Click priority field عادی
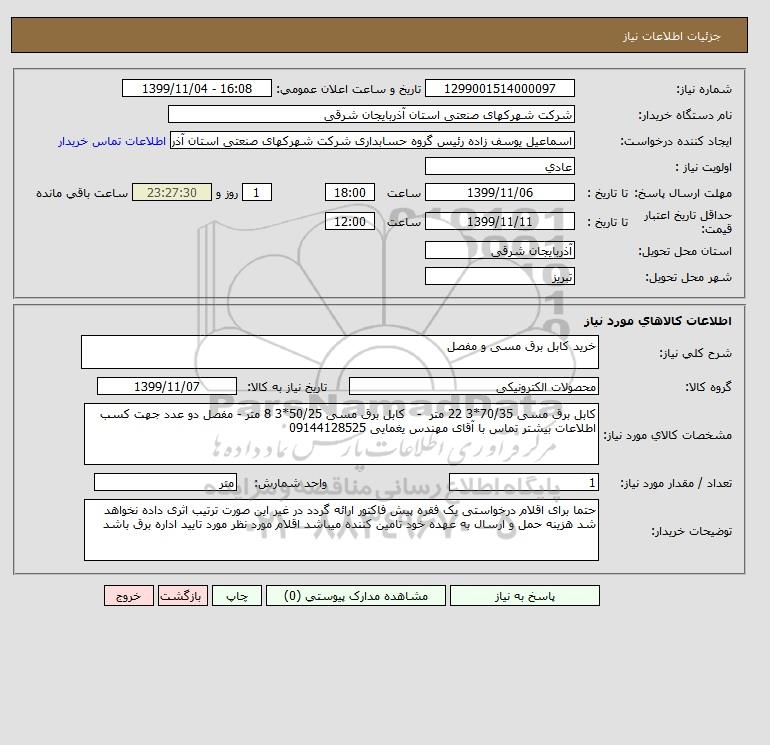Image resolution: width=770 pixels, height=745 pixels. pyautogui.click(x=499, y=166)
